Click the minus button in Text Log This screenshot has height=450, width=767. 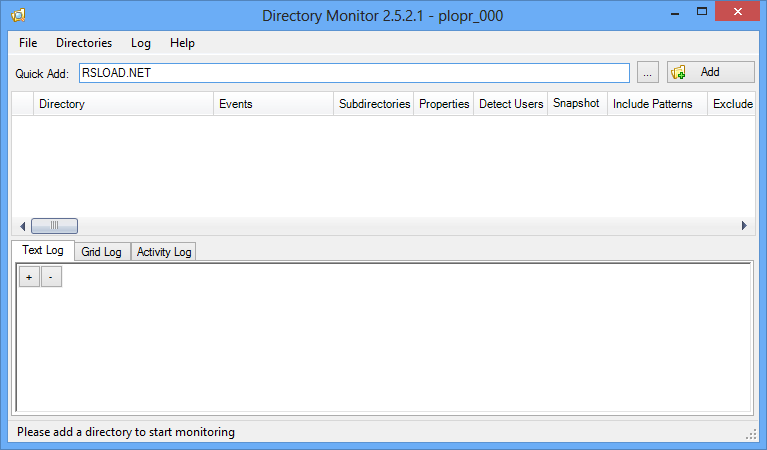(51, 277)
